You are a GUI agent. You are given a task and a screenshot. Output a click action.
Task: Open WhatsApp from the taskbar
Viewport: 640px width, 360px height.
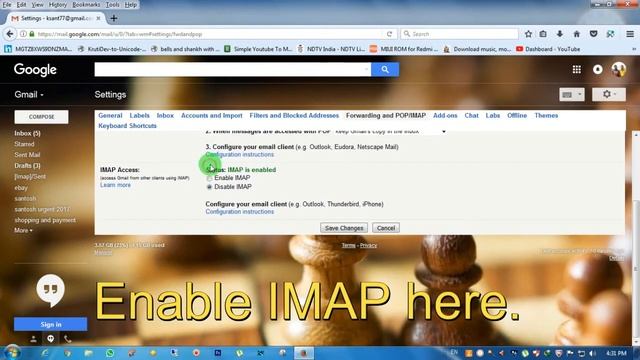110,353
